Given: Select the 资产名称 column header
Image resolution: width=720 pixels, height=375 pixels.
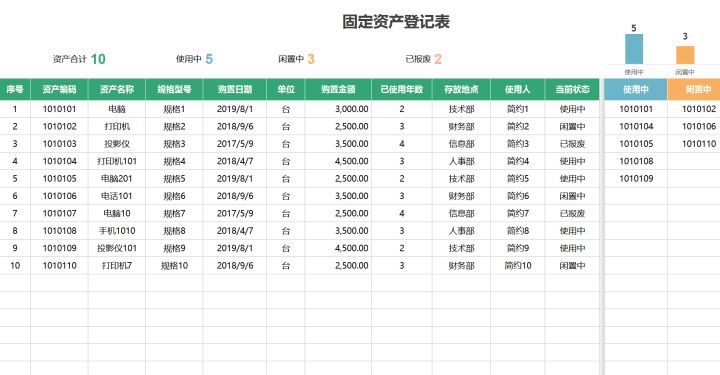Looking at the screenshot, I should tap(117, 90).
